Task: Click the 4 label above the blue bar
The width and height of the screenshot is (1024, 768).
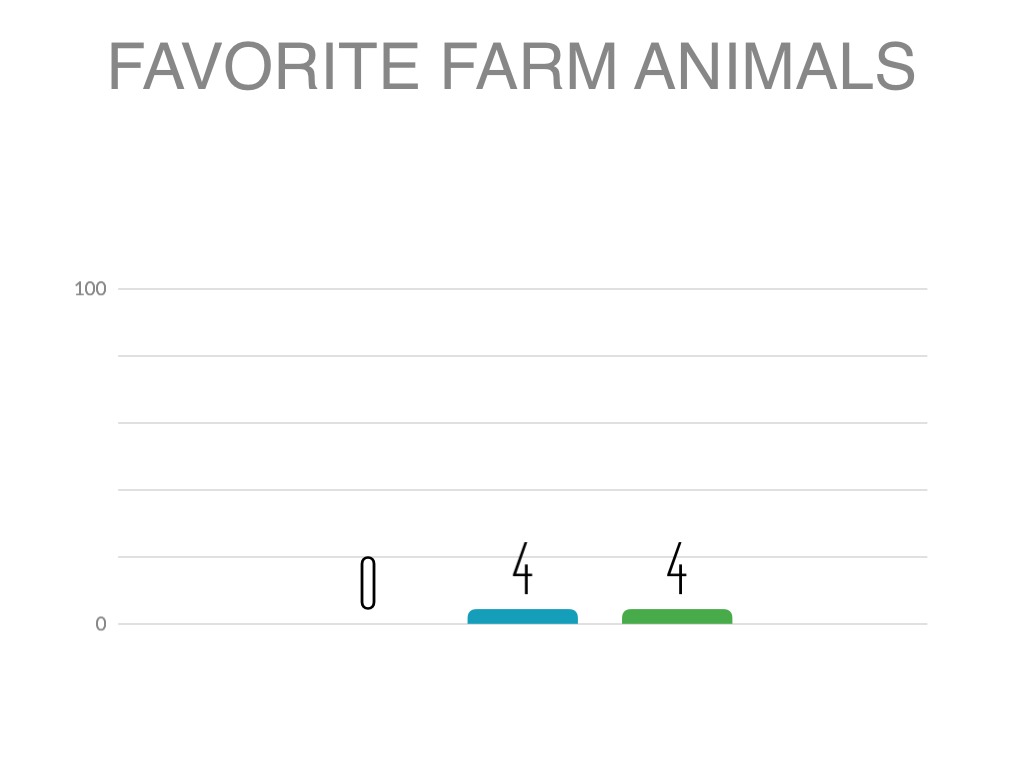Action: pyautogui.click(x=522, y=568)
